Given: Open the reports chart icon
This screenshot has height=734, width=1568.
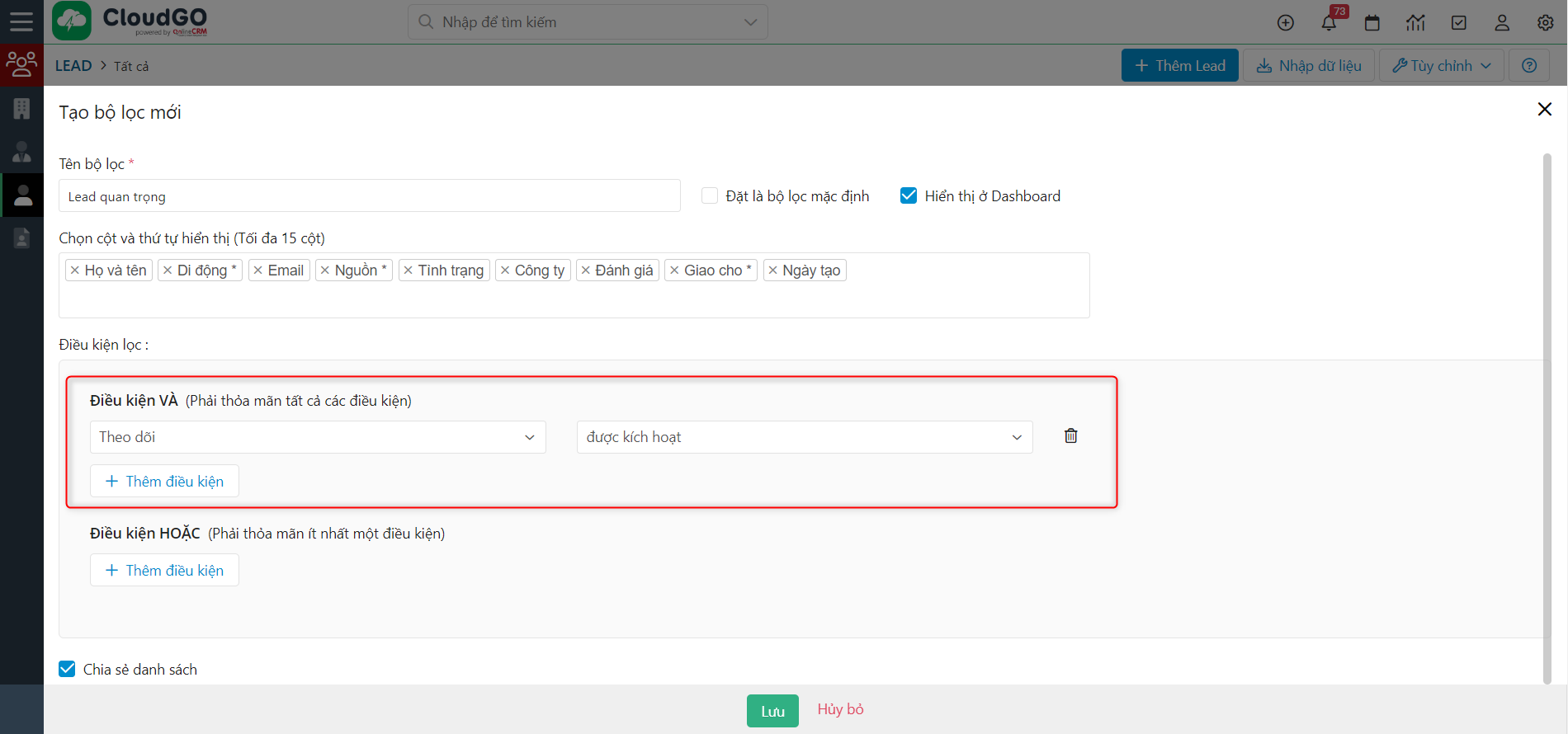Looking at the screenshot, I should click(1415, 23).
